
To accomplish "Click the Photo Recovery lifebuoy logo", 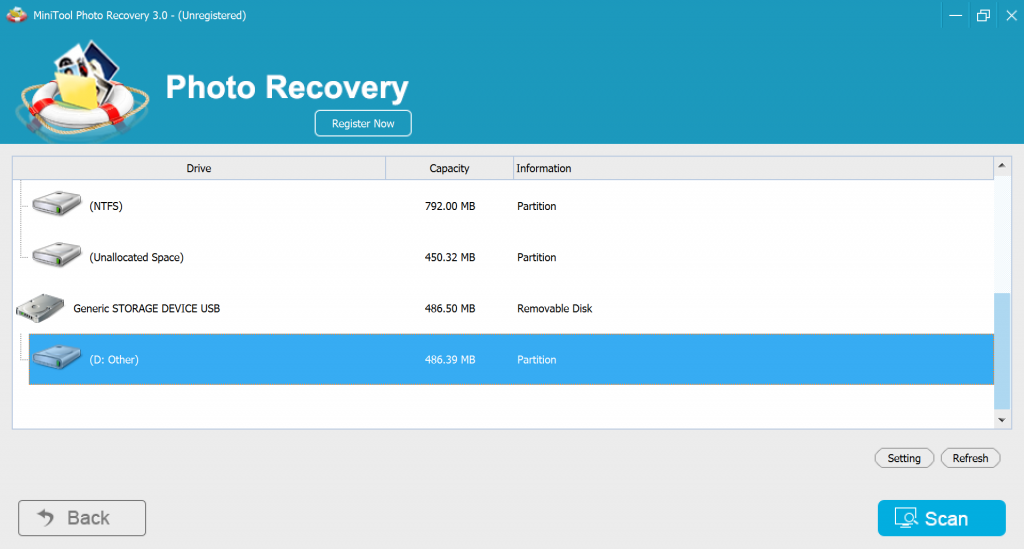I will pos(84,90).
